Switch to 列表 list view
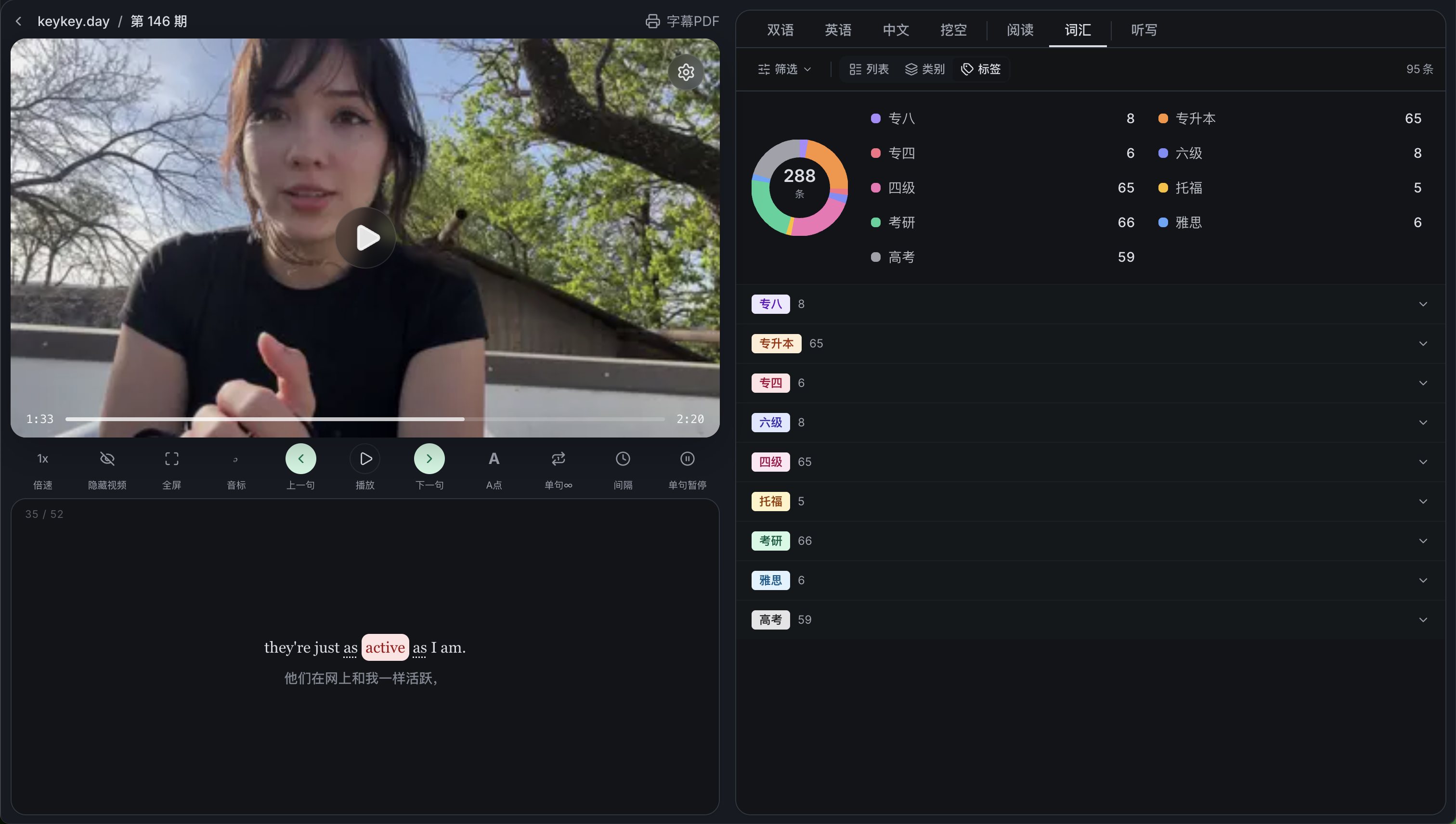Viewport: 1456px width, 824px height. pyautogui.click(x=869, y=68)
